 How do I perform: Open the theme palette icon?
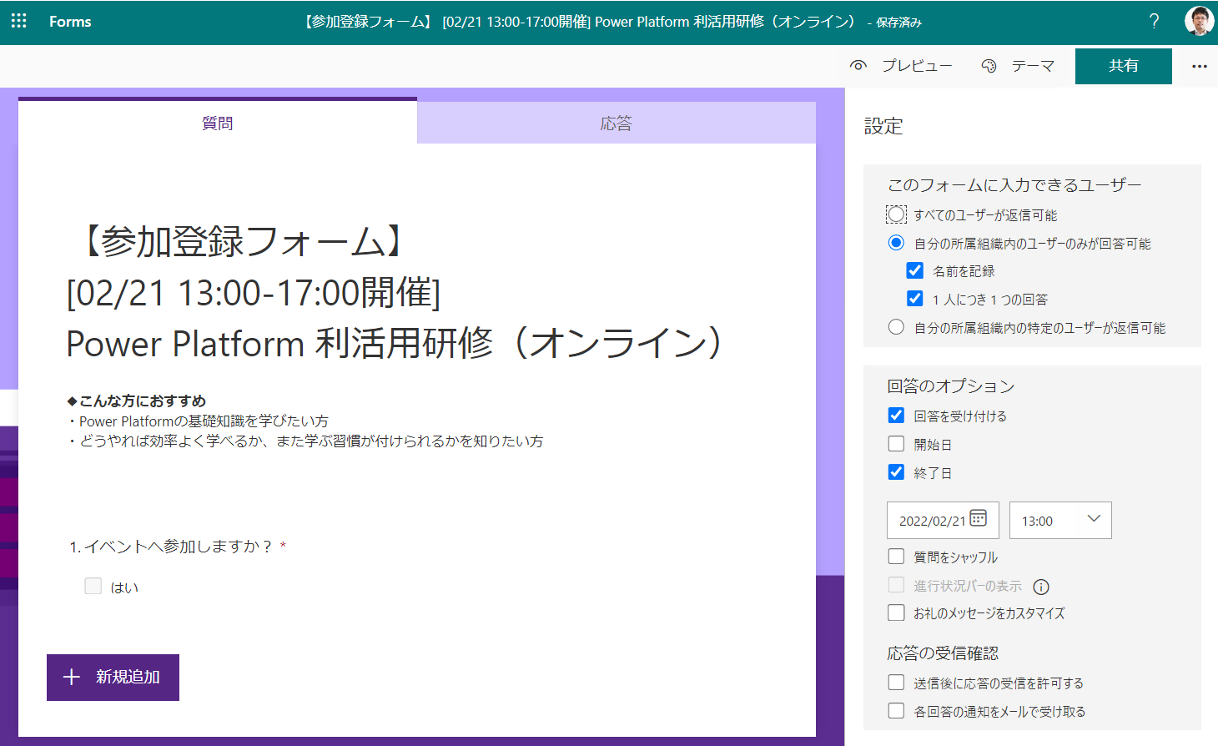tap(989, 66)
